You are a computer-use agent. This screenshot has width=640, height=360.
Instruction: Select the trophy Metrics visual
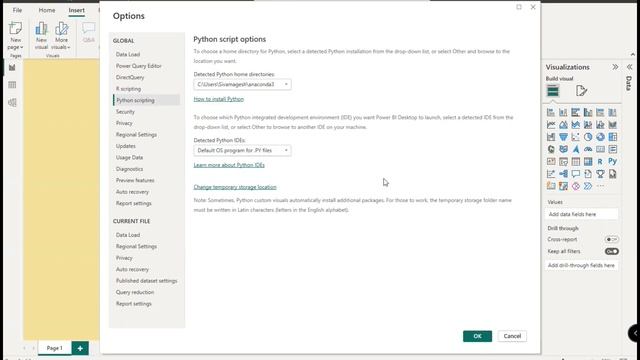[x=600, y=174]
